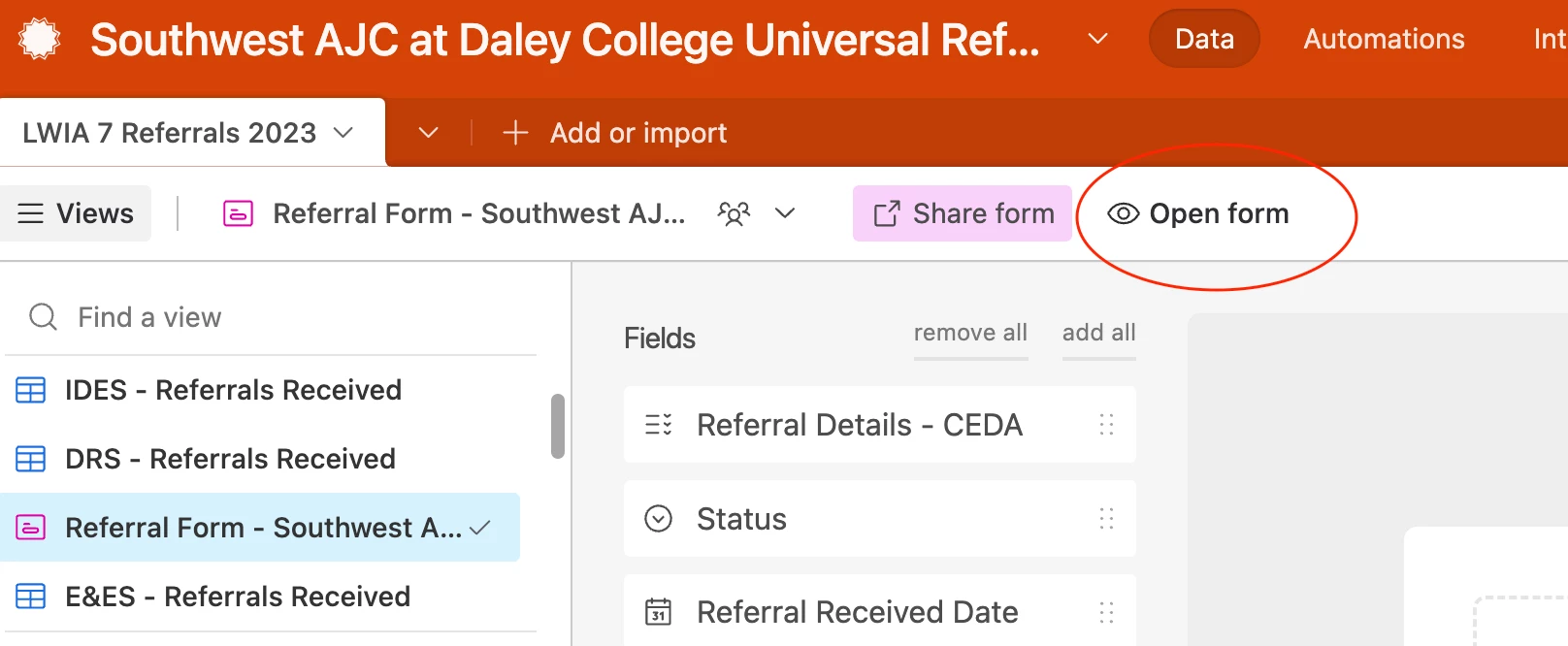Open the Automations tab
This screenshot has height=646, width=1568.
click(x=1384, y=39)
